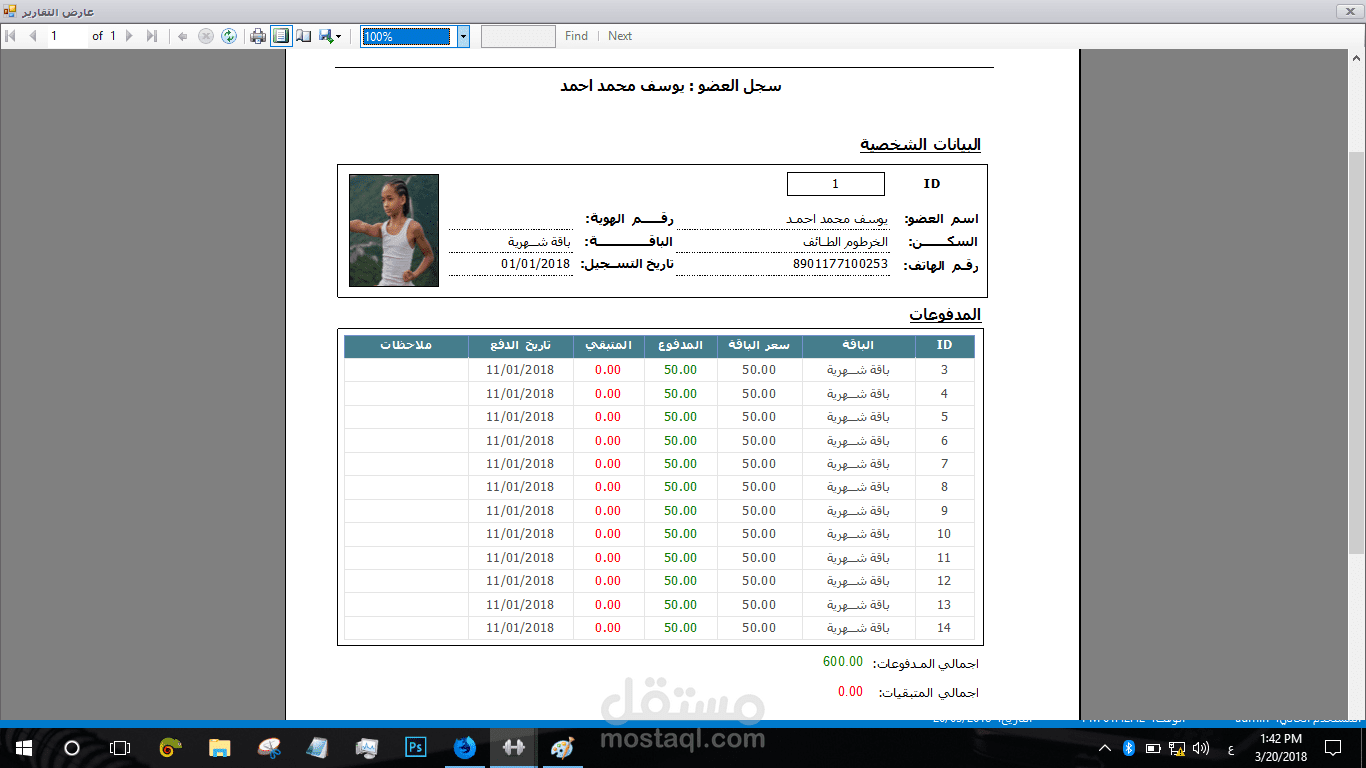The image size is (1366, 768).
Task: Click ID cell 7 in payments table
Action: pyautogui.click(x=944, y=464)
